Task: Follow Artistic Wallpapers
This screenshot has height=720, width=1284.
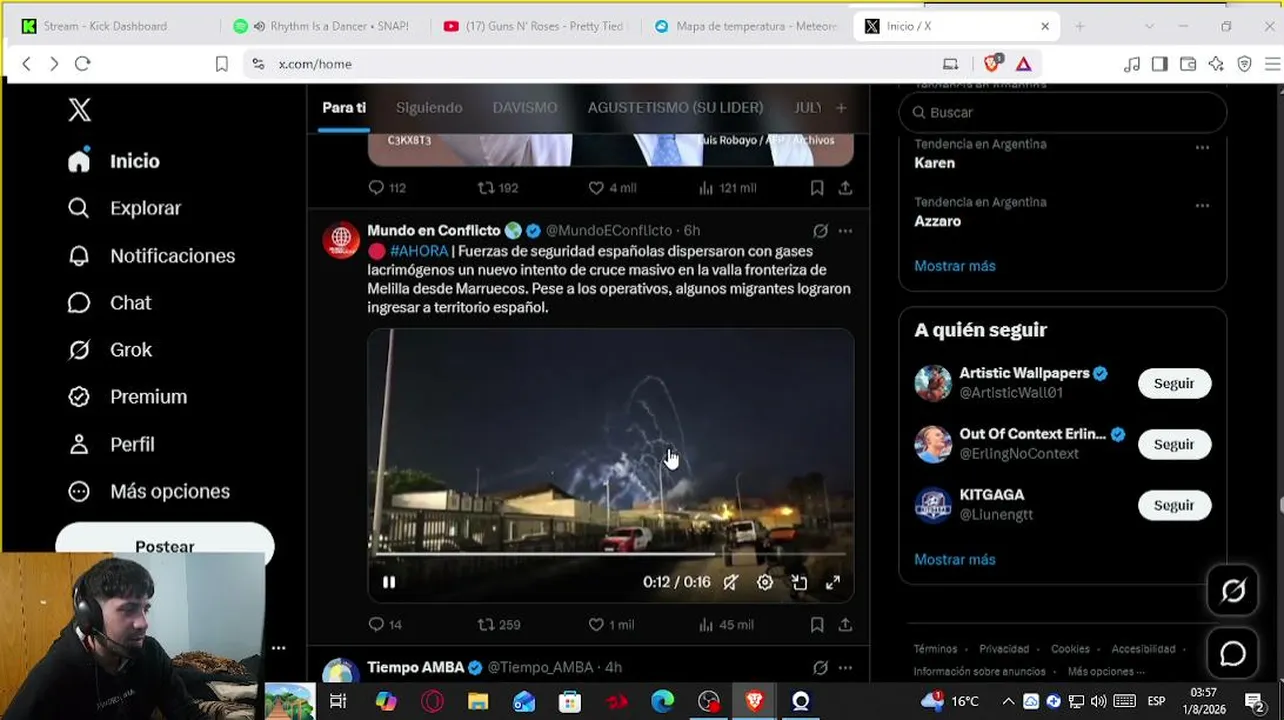Action: [x=1174, y=384]
